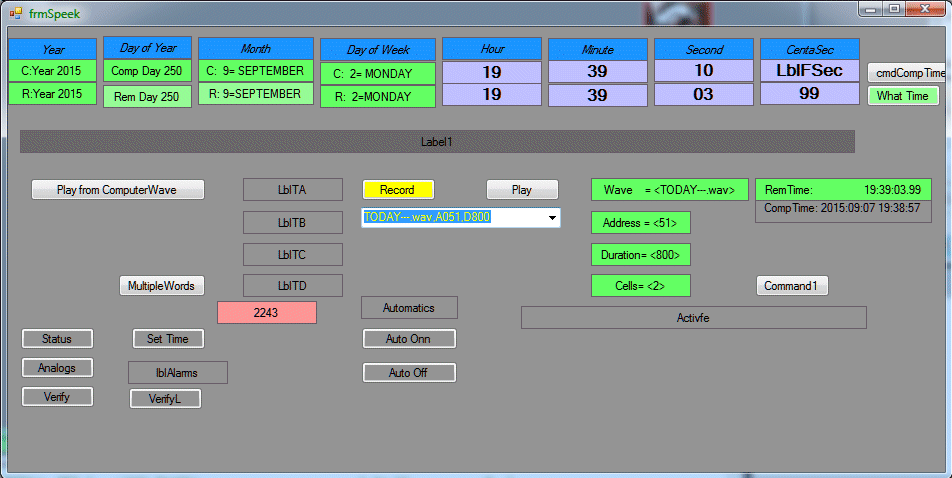Click the VerifyL button
The width and height of the screenshot is (952, 478).
[x=165, y=399]
